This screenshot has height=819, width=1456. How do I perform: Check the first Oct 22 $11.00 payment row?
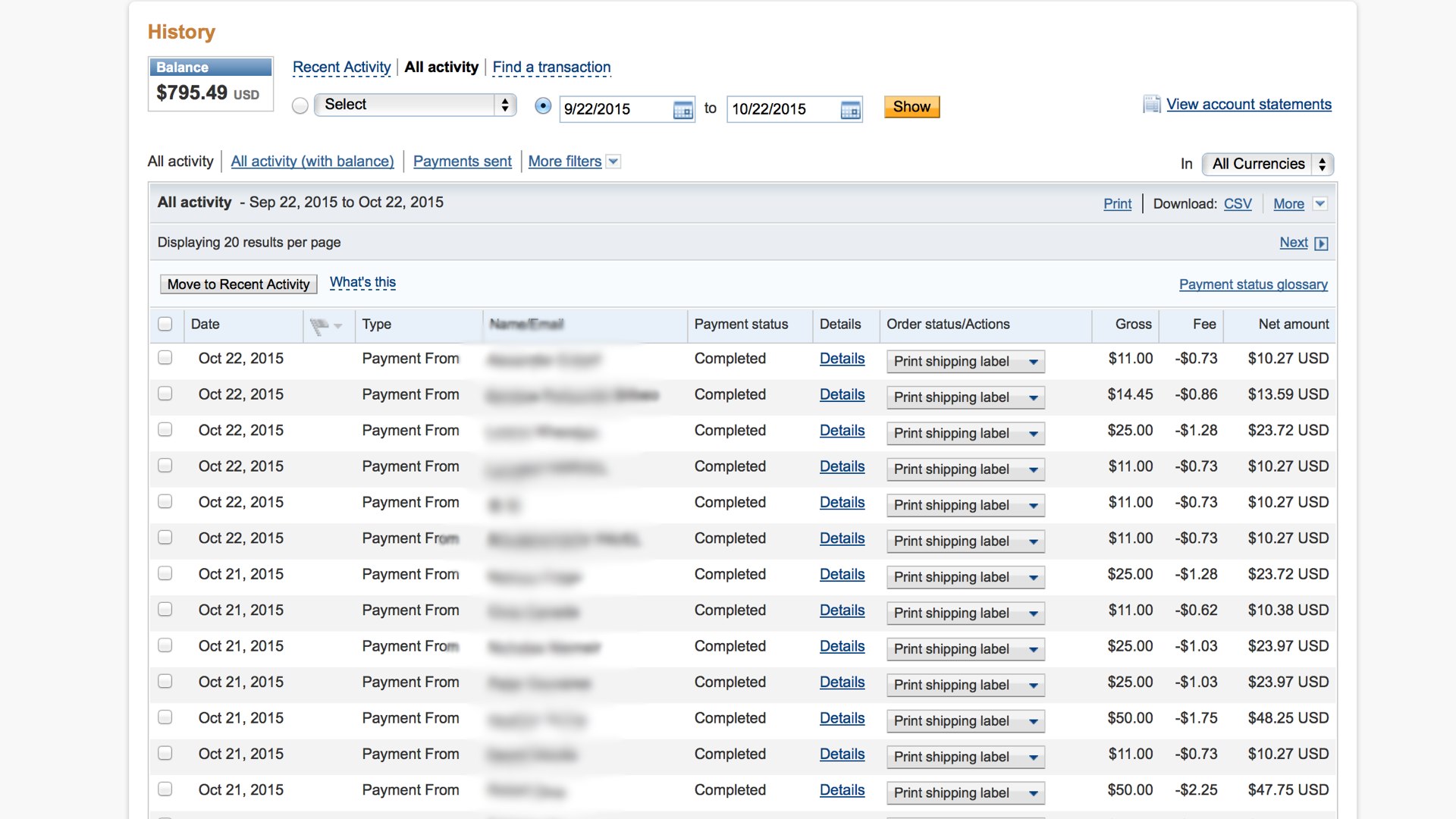[x=165, y=358]
